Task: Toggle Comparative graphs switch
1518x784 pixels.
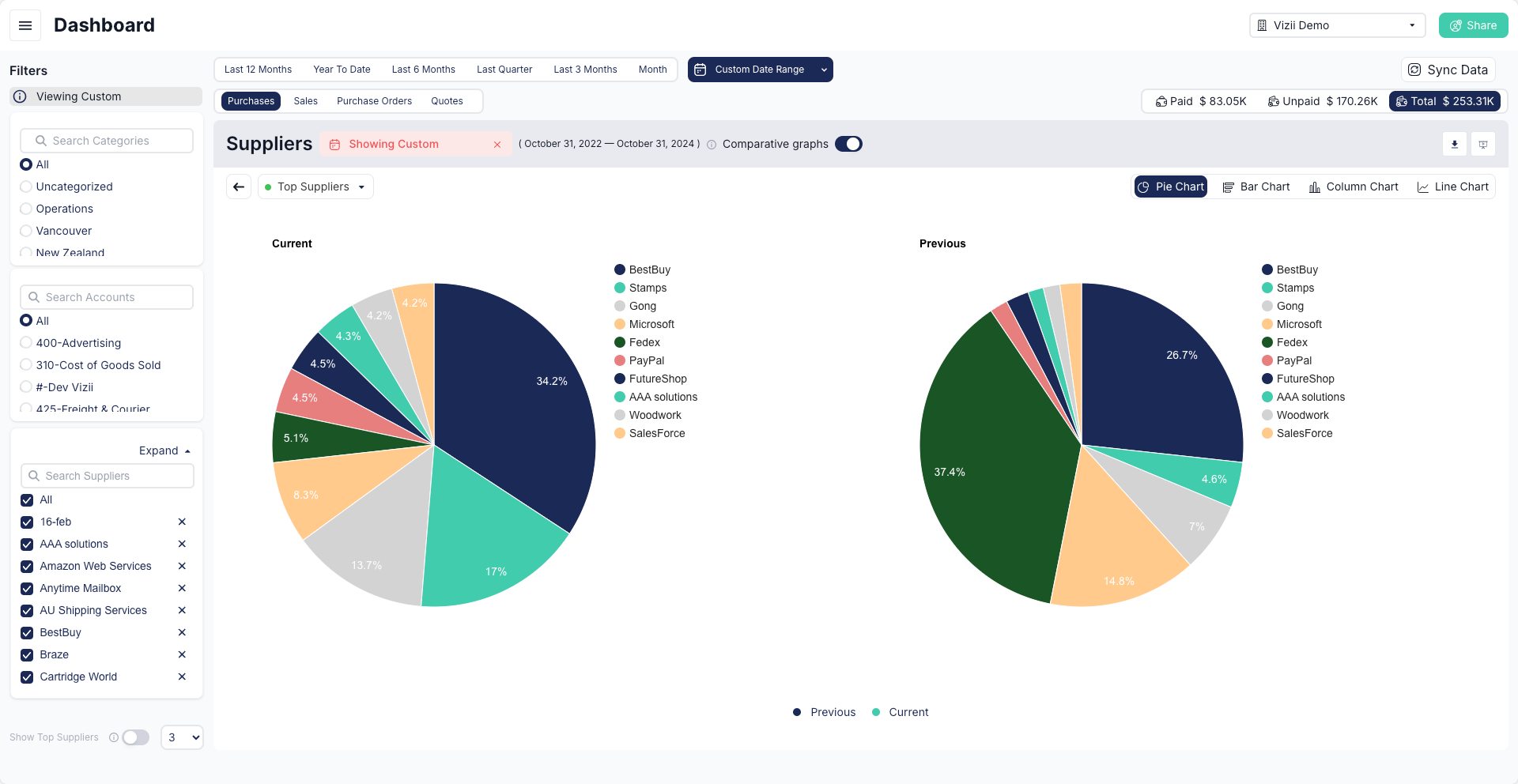Action: 848,144
